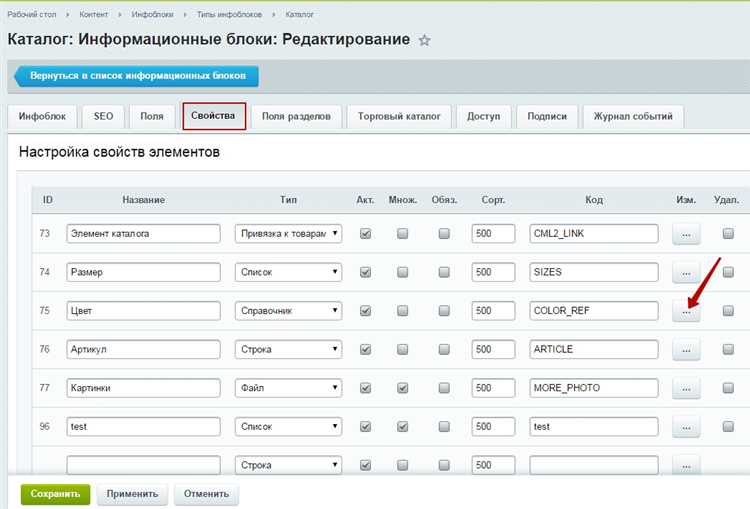Viewport: 750px width, 509px height.
Task: Open edit dialog for MORE_PHOTO property
Action: (x=686, y=388)
